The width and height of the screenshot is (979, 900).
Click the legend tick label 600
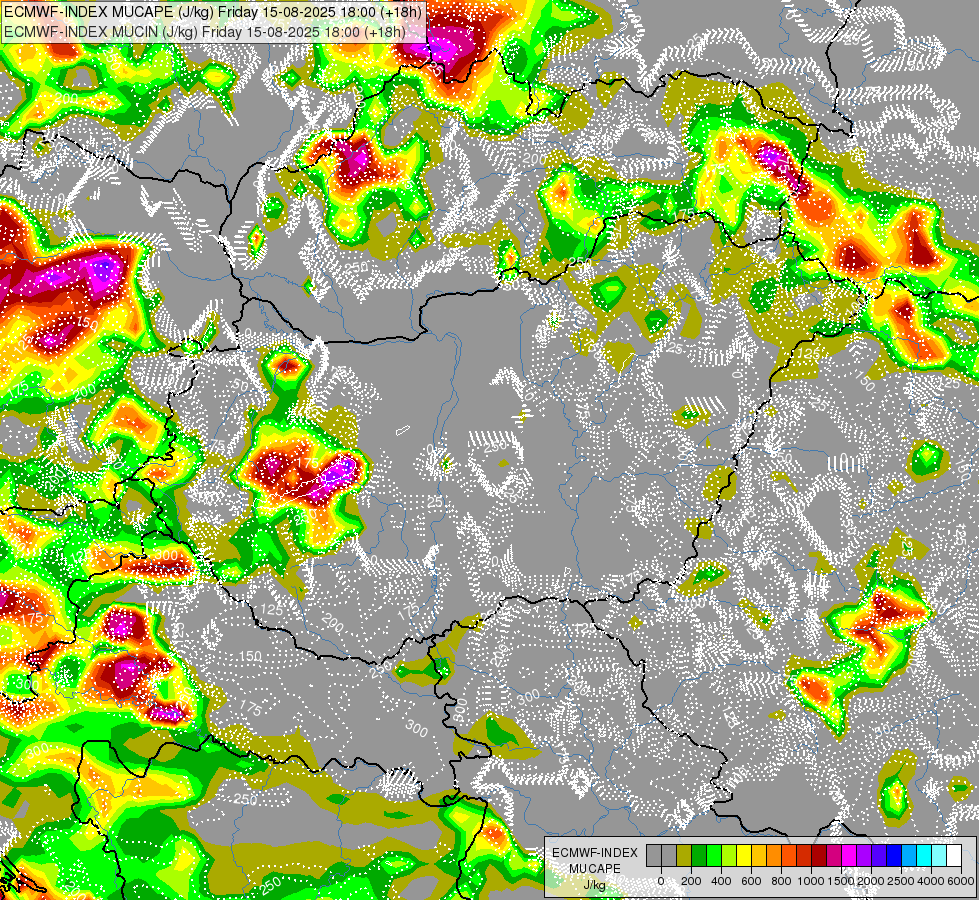coord(751,881)
